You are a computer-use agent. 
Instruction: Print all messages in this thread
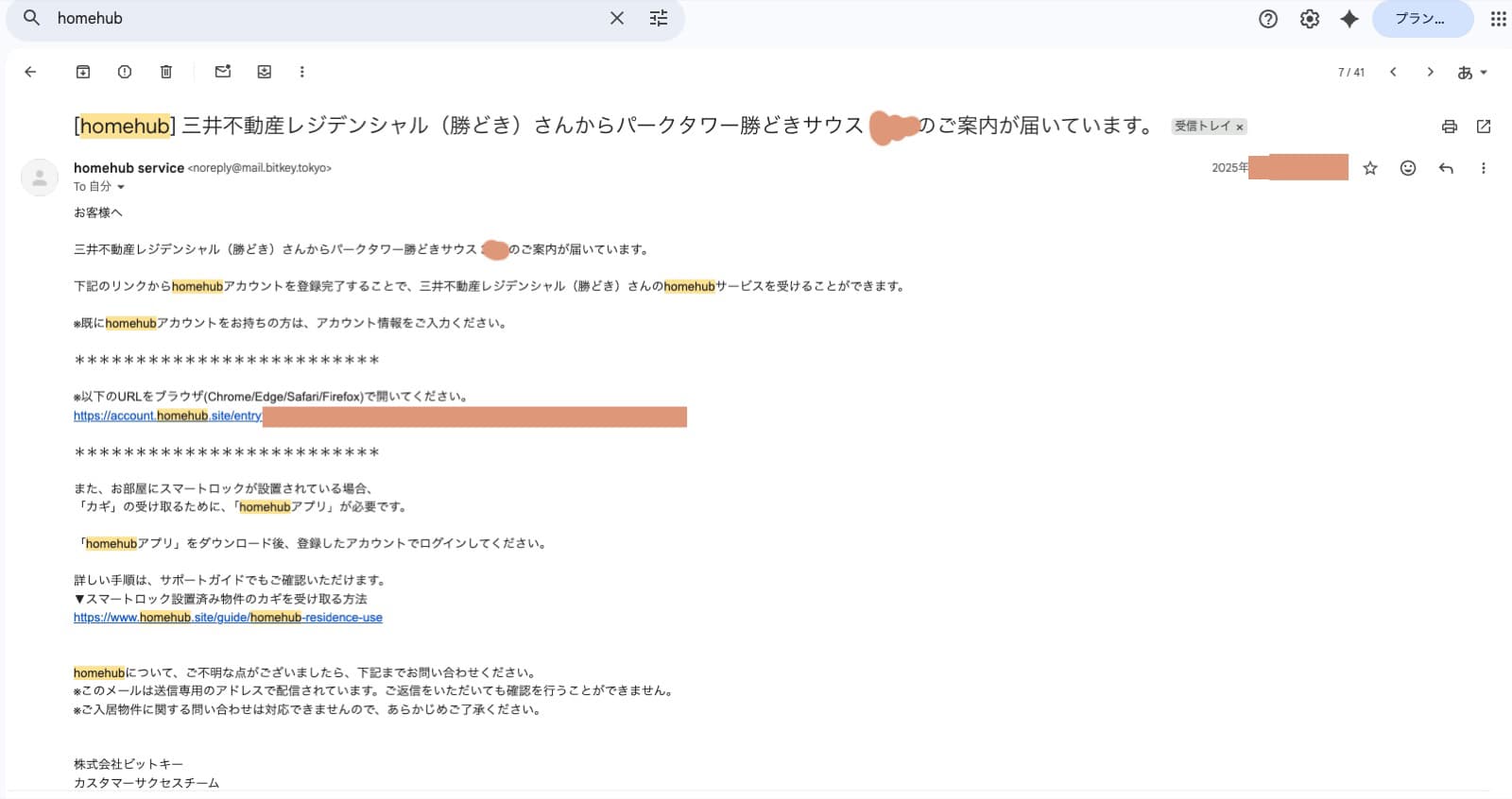pyautogui.click(x=1450, y=127)
